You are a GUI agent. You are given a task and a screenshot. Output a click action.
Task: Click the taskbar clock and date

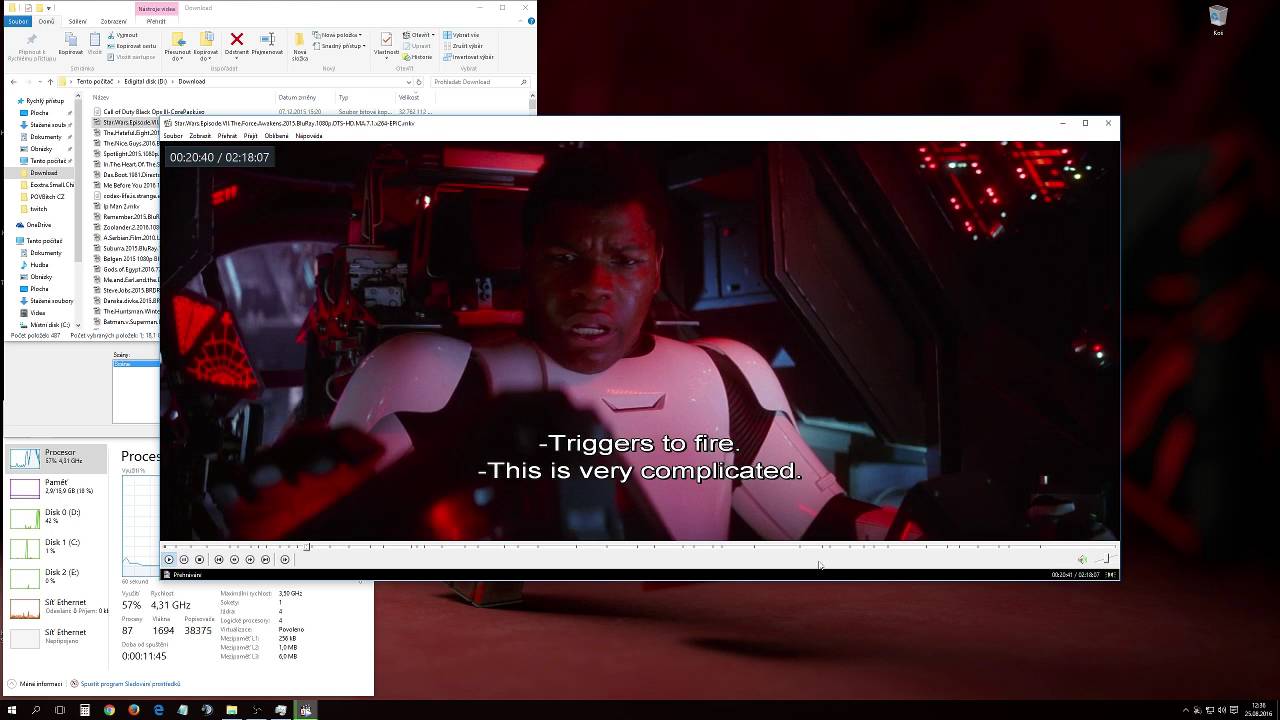click(x=1259, y=710)
